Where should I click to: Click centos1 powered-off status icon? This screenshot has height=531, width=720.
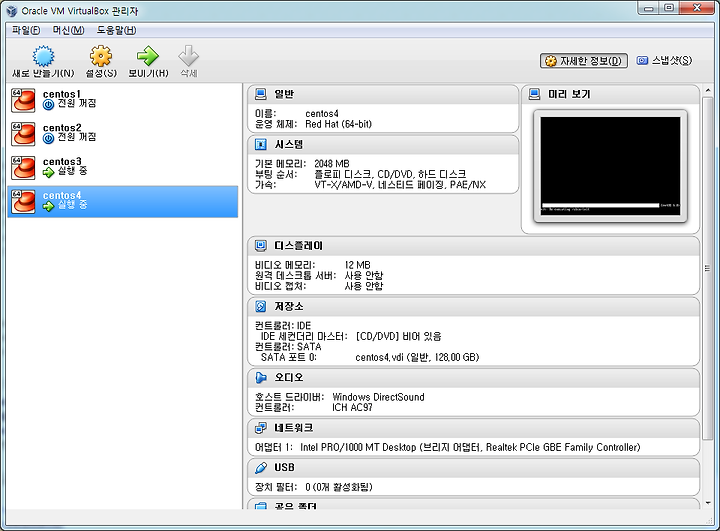(48, 105)
